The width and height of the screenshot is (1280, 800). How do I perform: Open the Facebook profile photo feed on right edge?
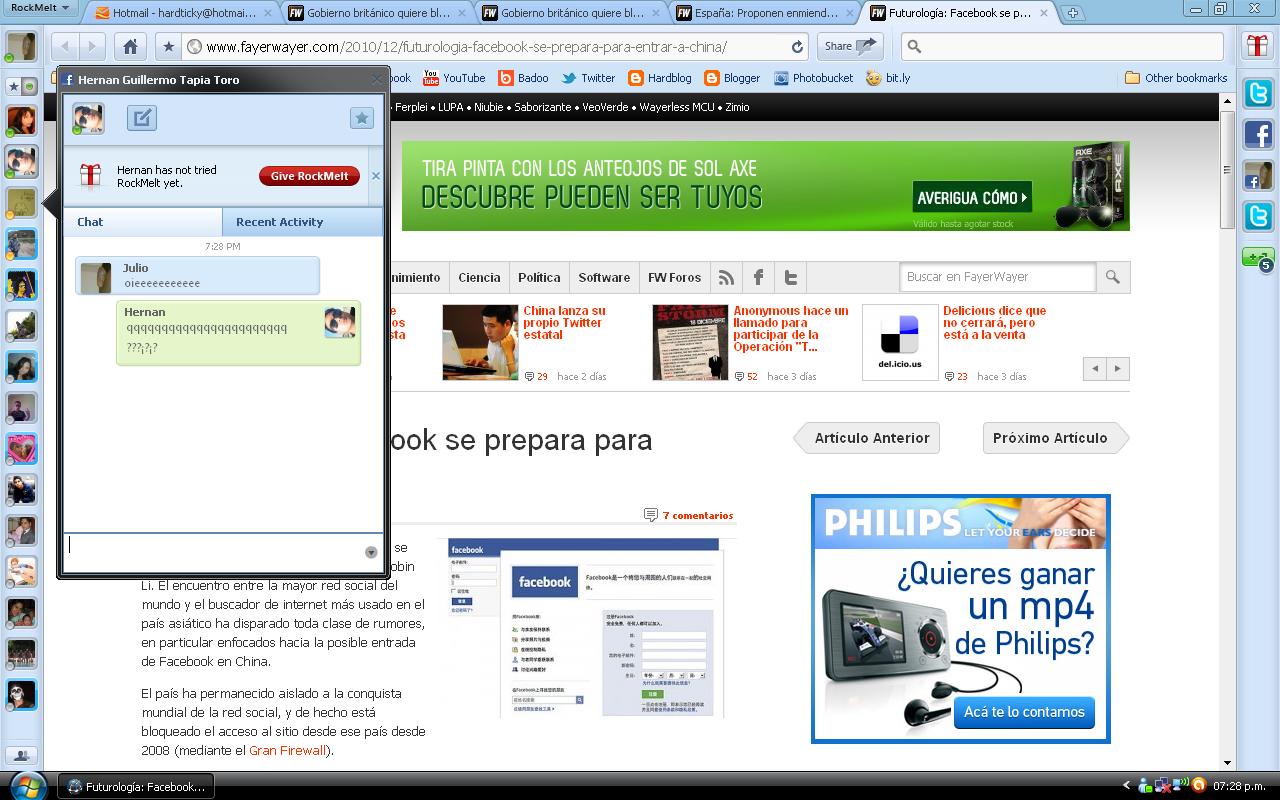point(1258,175)
